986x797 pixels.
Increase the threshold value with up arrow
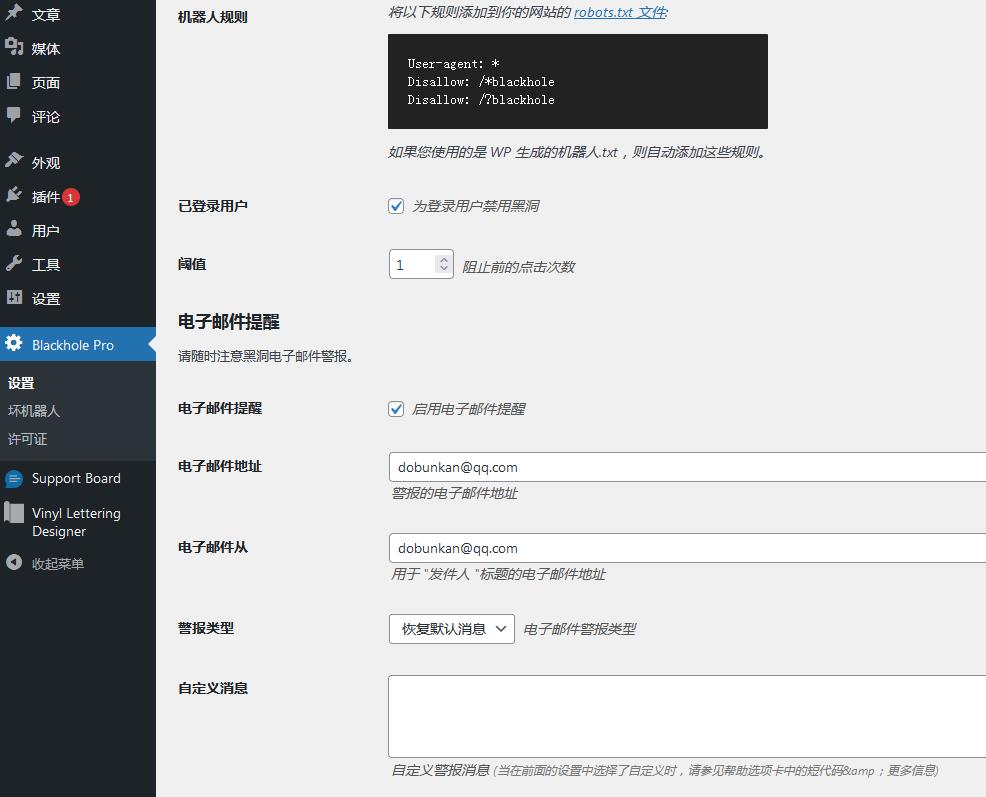tap(444, 259)
